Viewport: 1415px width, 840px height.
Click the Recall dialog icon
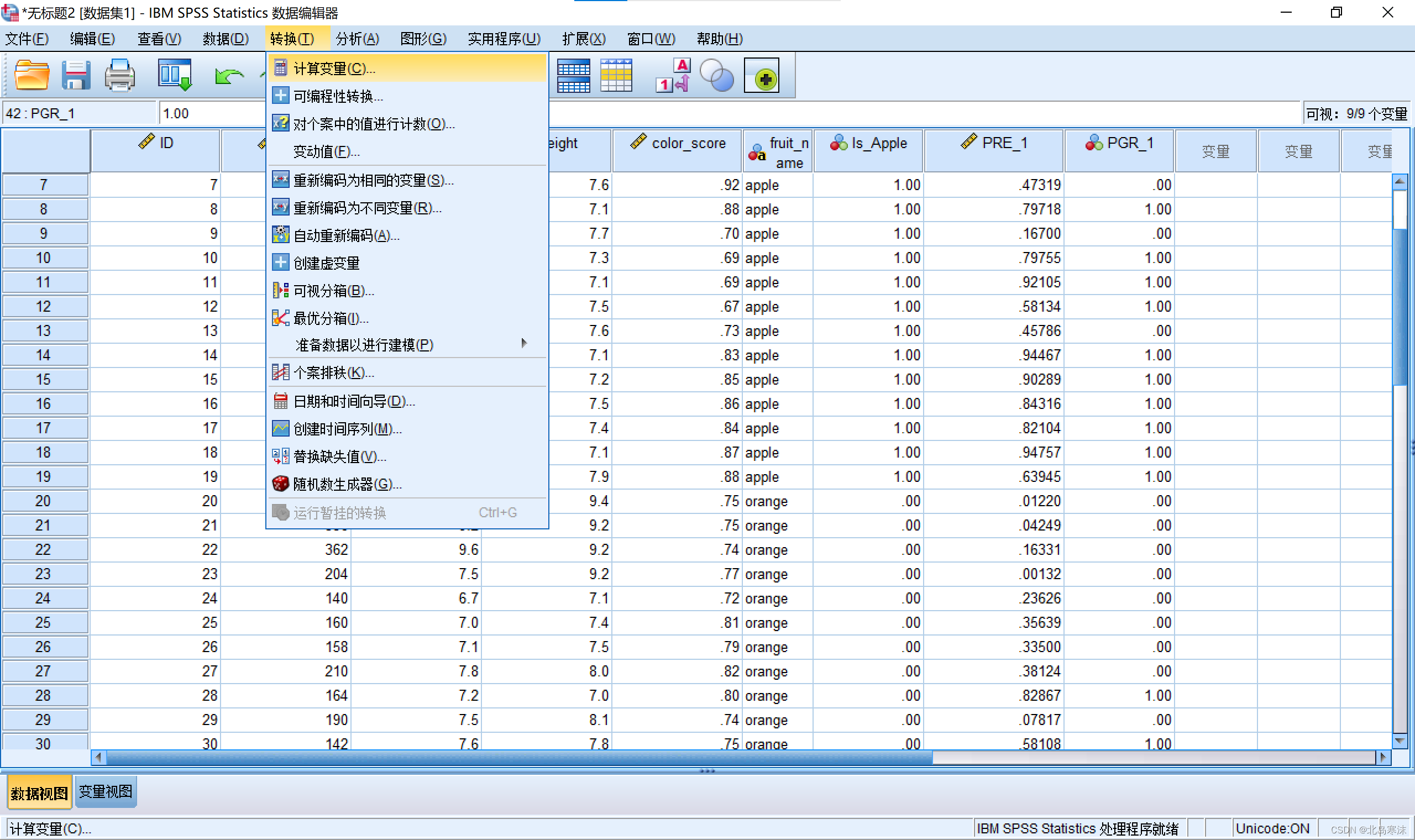coord(175,75)
